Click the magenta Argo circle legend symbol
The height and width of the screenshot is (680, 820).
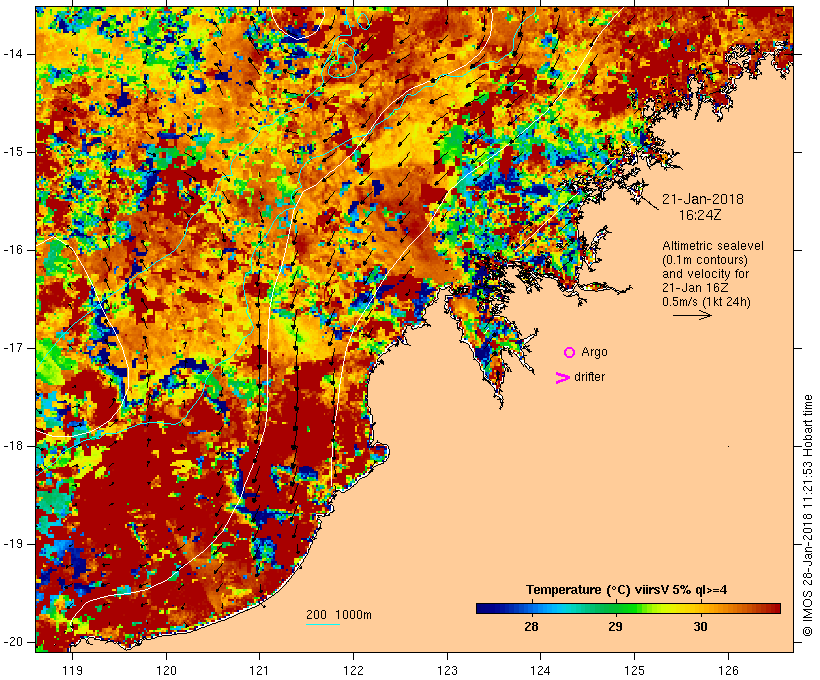pyautogui.click(x=570, y=353)
